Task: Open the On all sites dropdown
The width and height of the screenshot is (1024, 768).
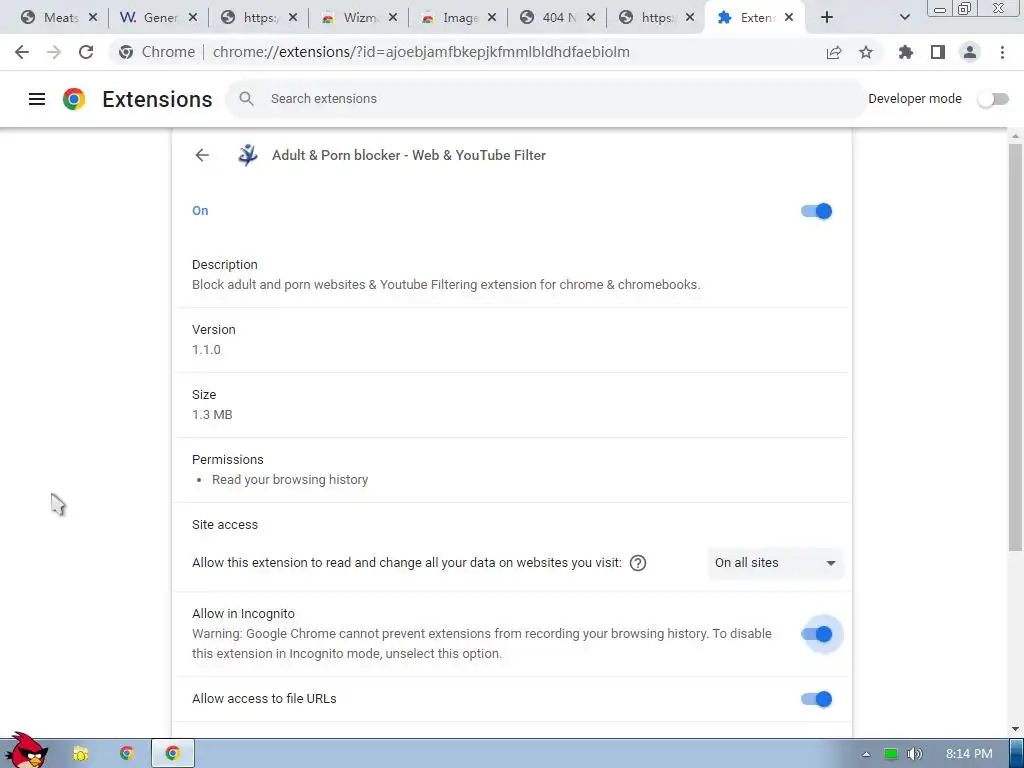Action: (775, 563)
